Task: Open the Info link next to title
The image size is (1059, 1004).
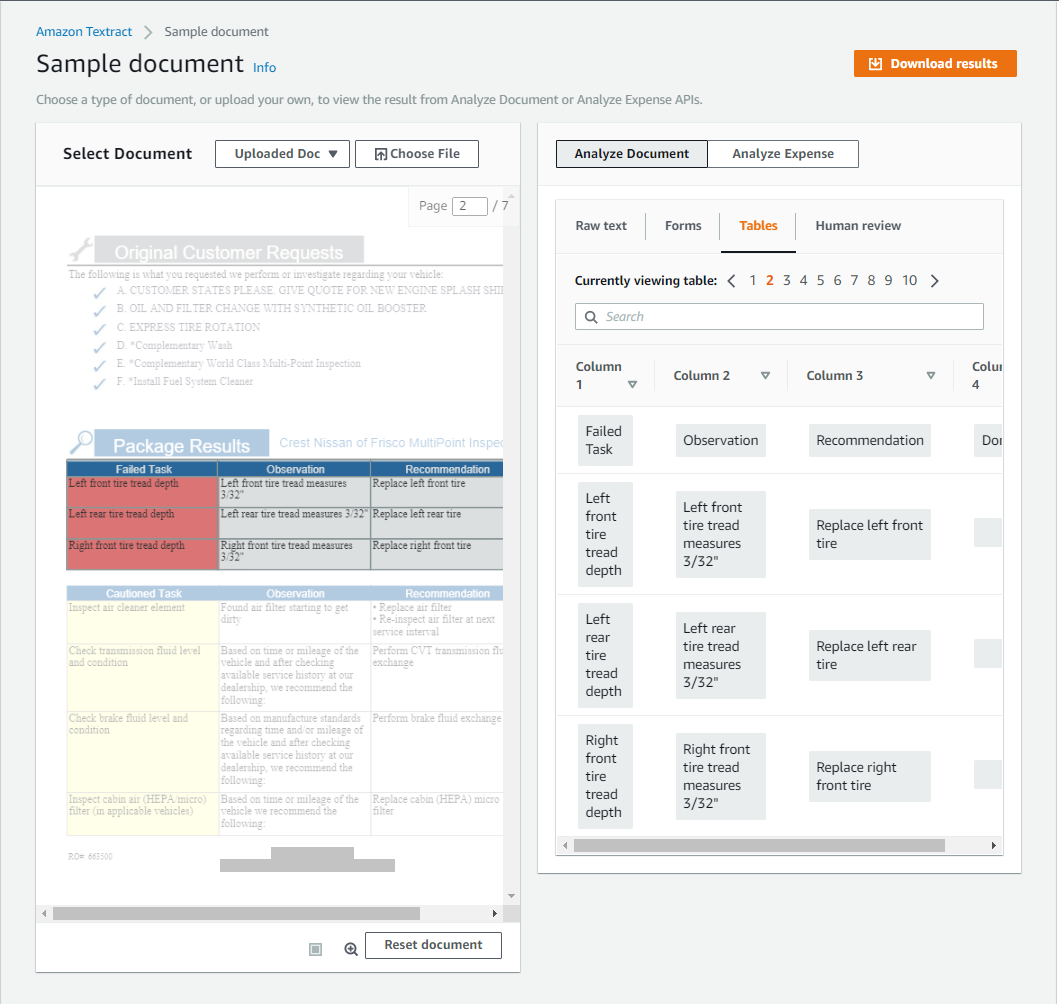Action: 264,68
